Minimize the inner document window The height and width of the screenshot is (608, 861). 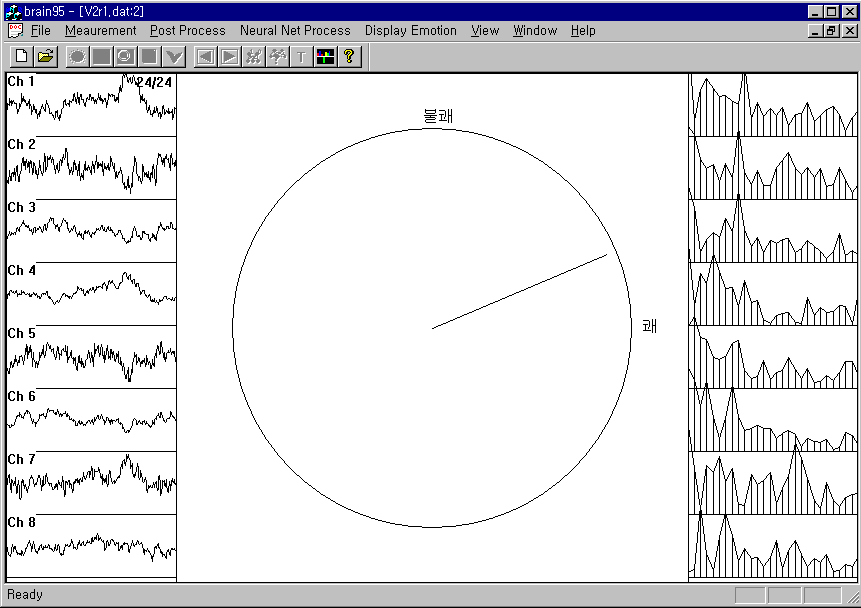(x=816, y=31)
